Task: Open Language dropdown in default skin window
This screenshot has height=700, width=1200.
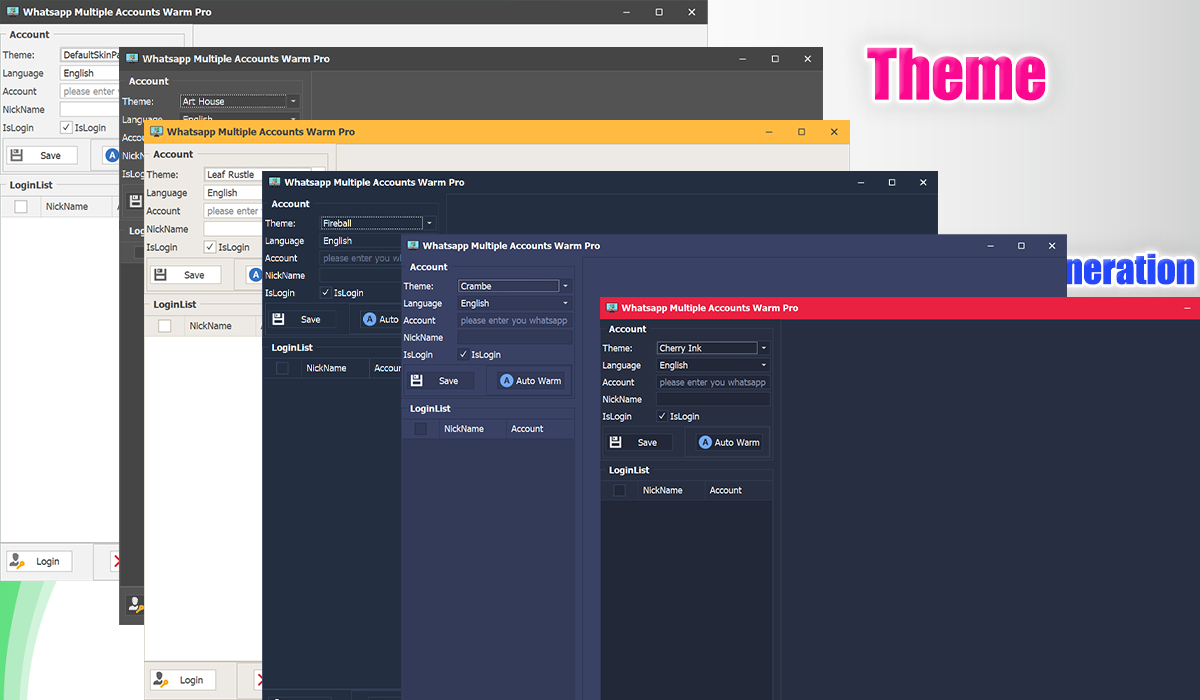Action: coord(89,73)
